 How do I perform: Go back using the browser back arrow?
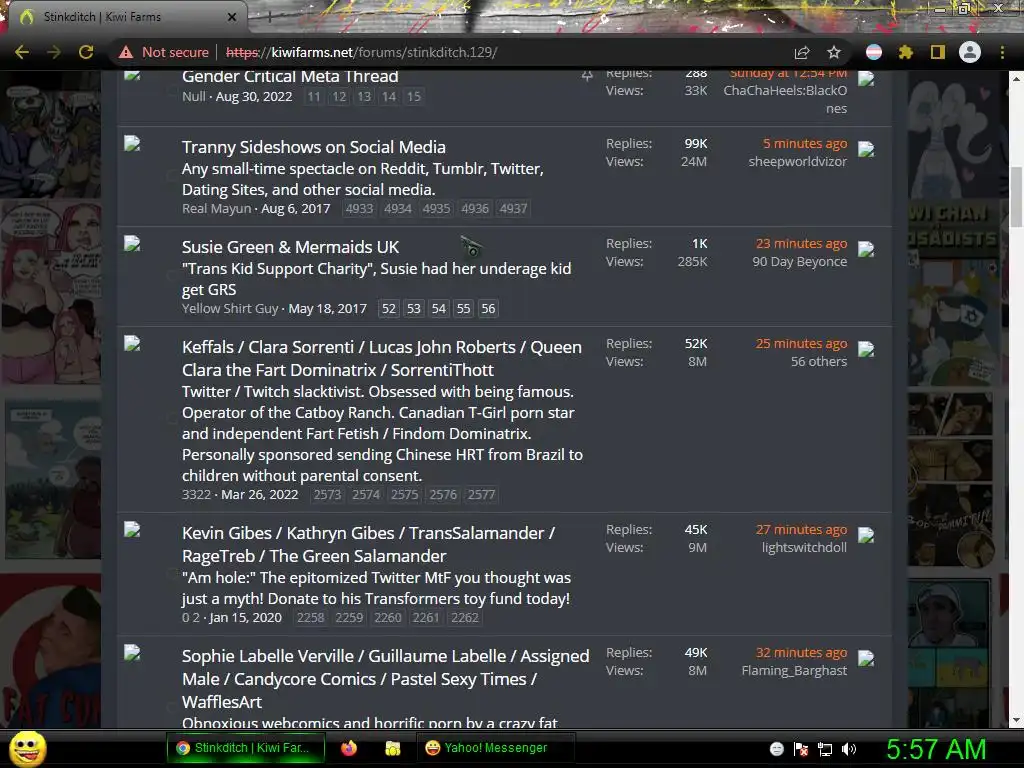(22, 52)
